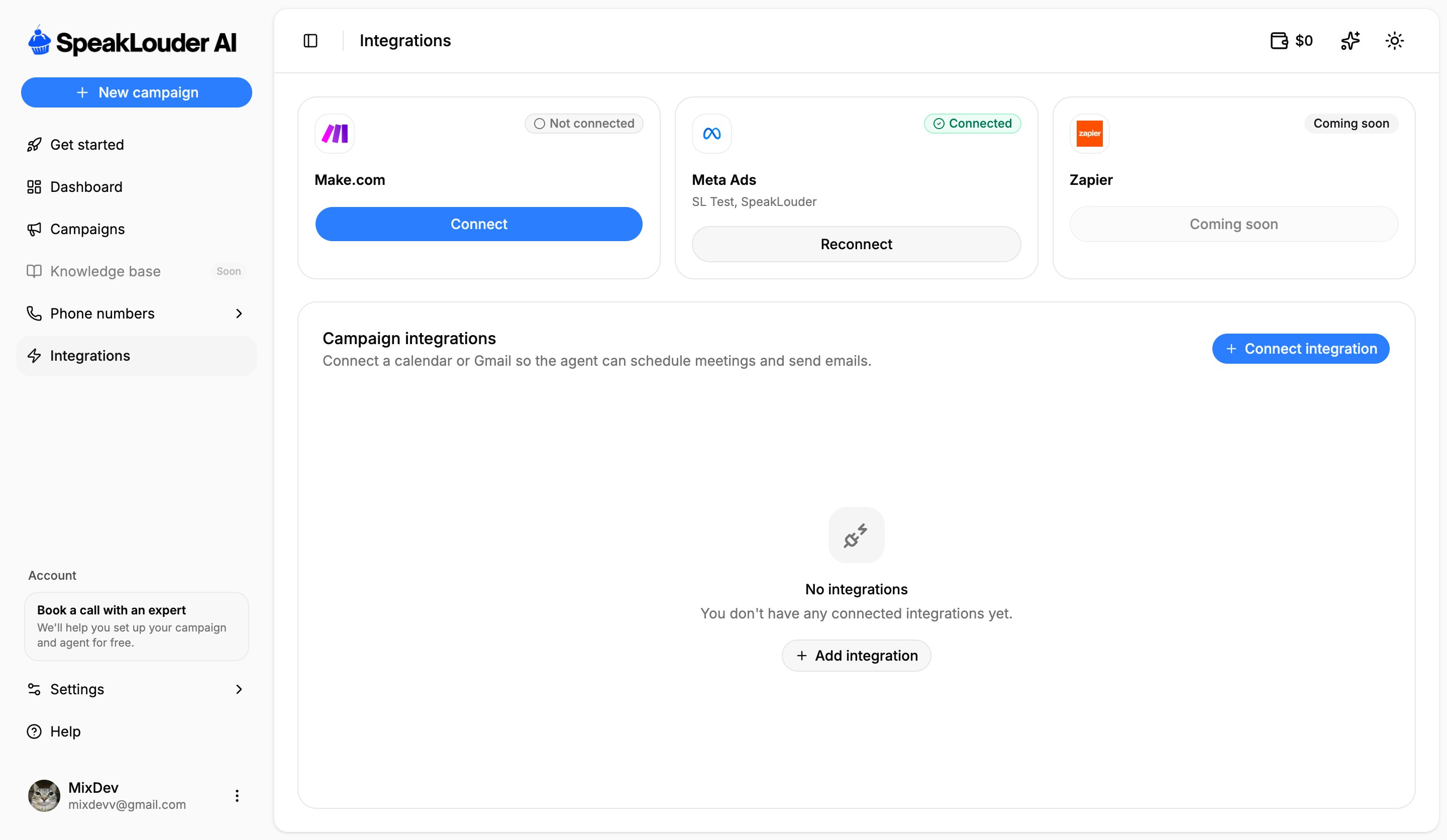
Task: Open the Help page
Action: pos(136,731)
